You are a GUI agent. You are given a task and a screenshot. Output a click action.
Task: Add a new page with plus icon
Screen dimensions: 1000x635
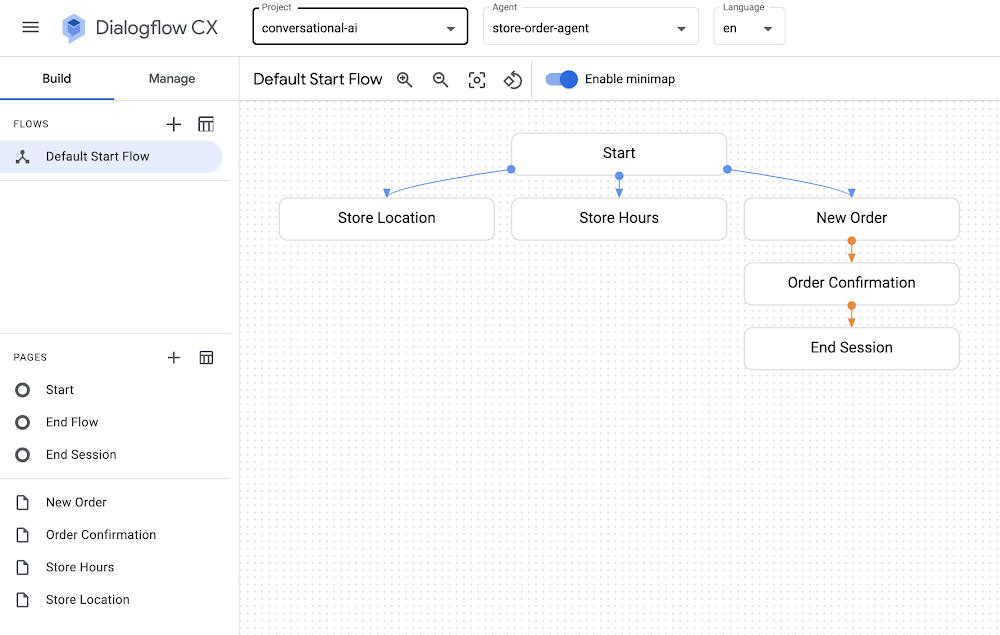coord(173,358)
